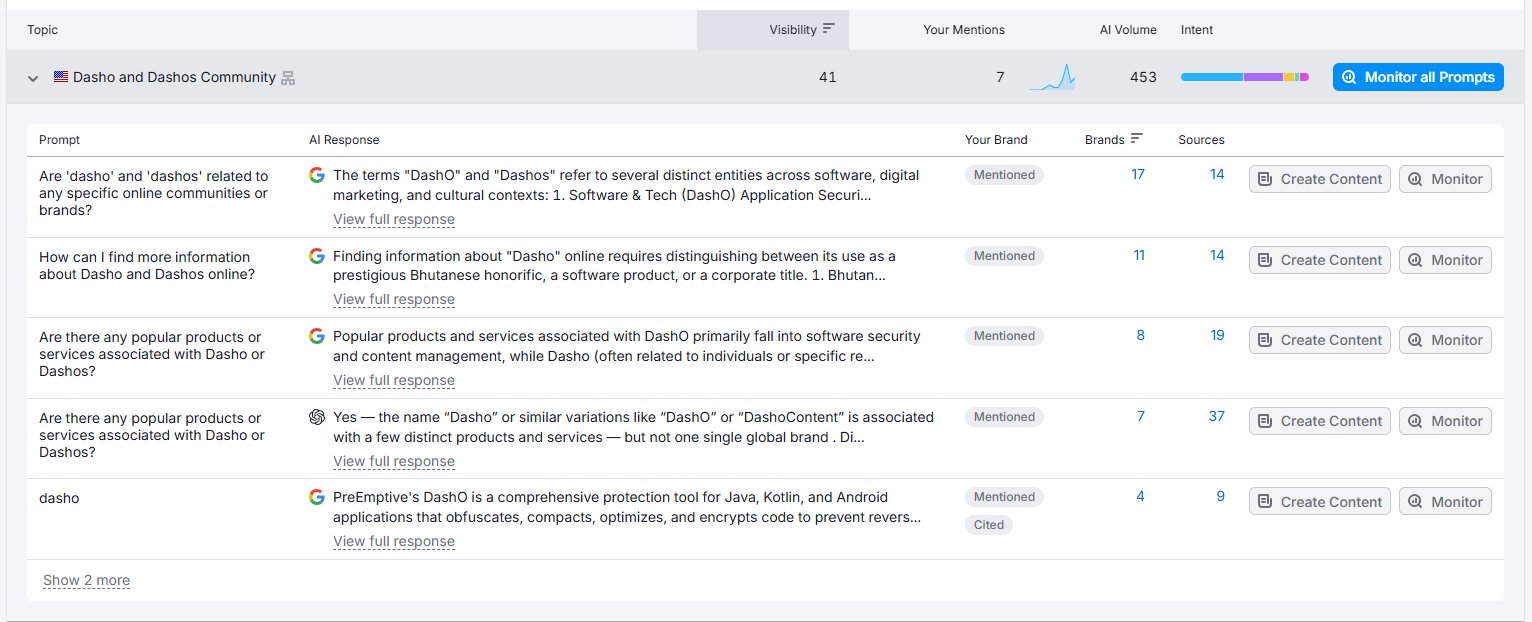
Task: Click the Your Brand column header
Action: [x=996, y=140]
